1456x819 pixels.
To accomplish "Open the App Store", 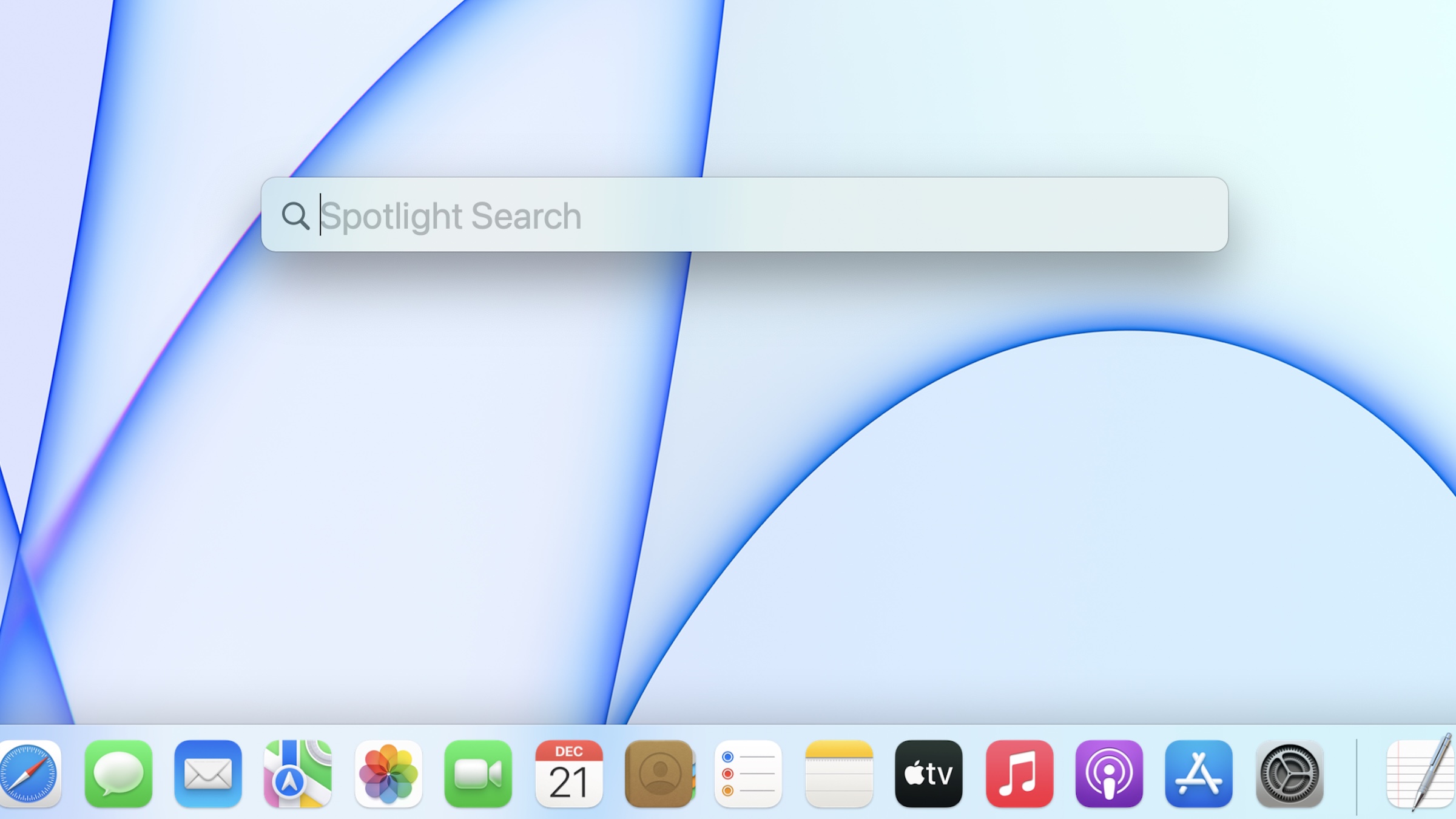I will pyautogui.click(x=1198, y=773).
